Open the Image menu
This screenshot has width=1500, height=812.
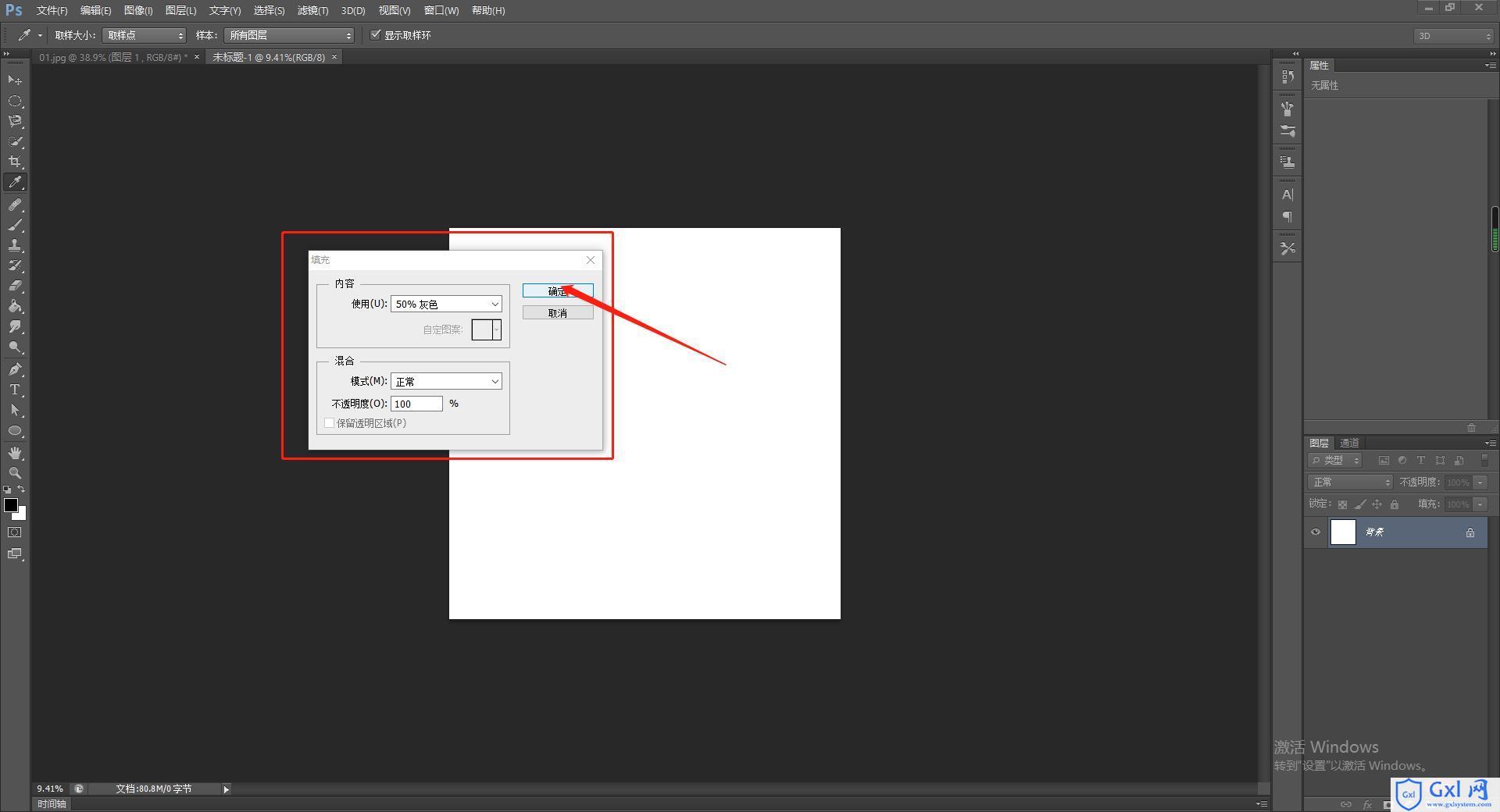138,10
